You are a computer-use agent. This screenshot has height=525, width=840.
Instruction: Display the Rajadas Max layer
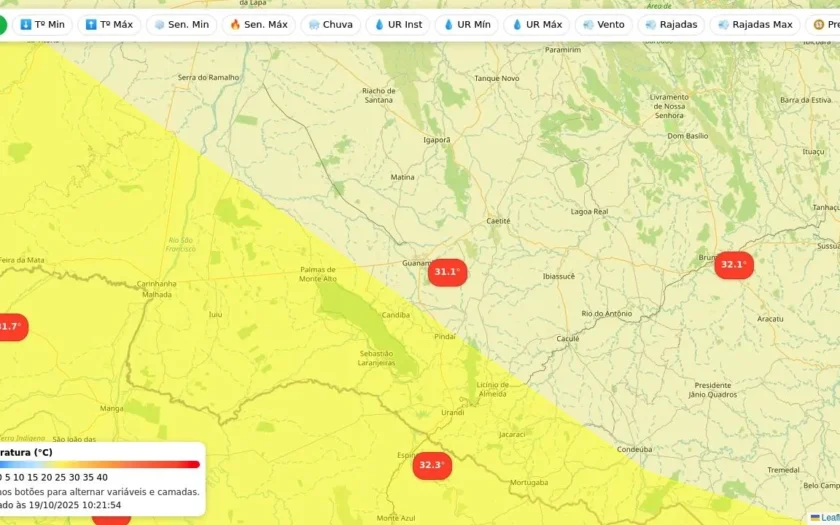click(755, 25)
